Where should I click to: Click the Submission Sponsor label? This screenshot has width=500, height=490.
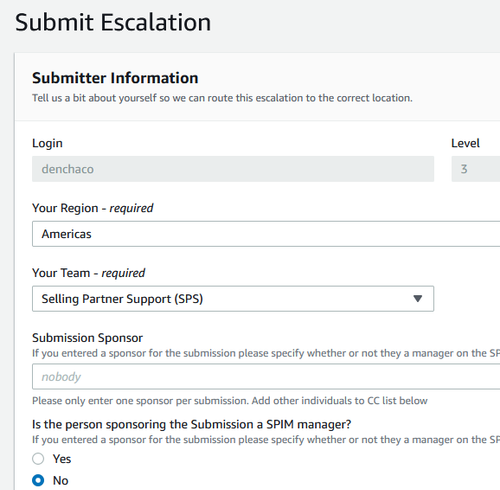87,338
